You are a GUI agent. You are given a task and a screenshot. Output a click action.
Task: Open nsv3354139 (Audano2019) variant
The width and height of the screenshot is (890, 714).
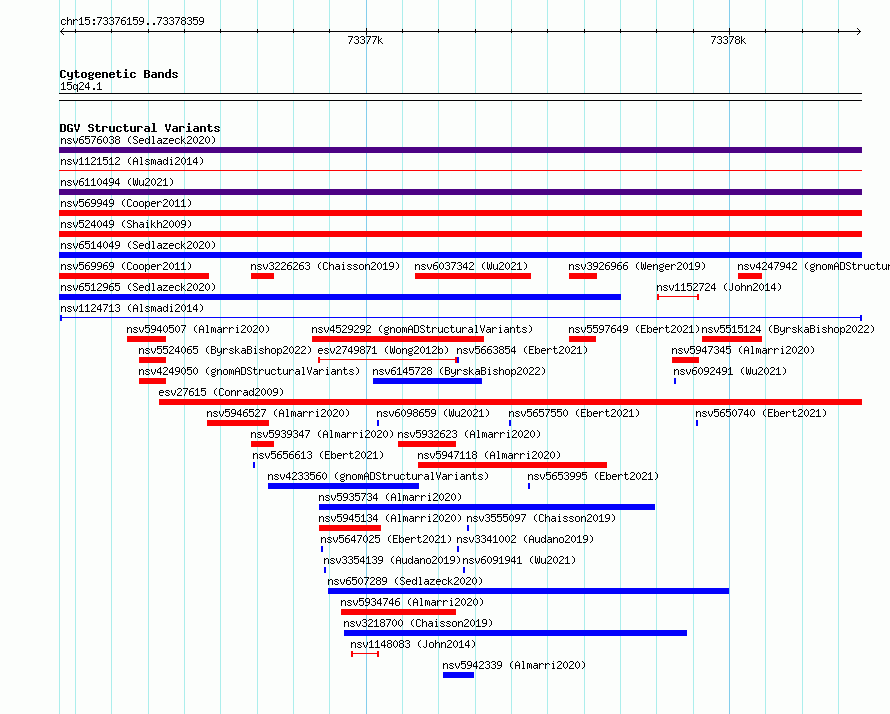click(392, 560)
